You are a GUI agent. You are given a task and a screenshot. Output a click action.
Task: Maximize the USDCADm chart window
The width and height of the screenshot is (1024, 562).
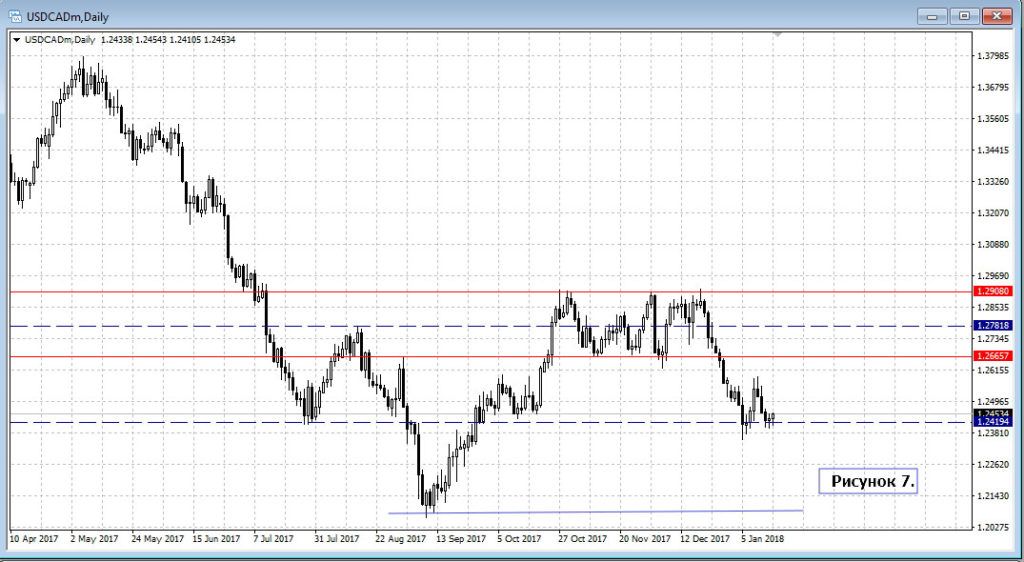click(x=965, y=15)
